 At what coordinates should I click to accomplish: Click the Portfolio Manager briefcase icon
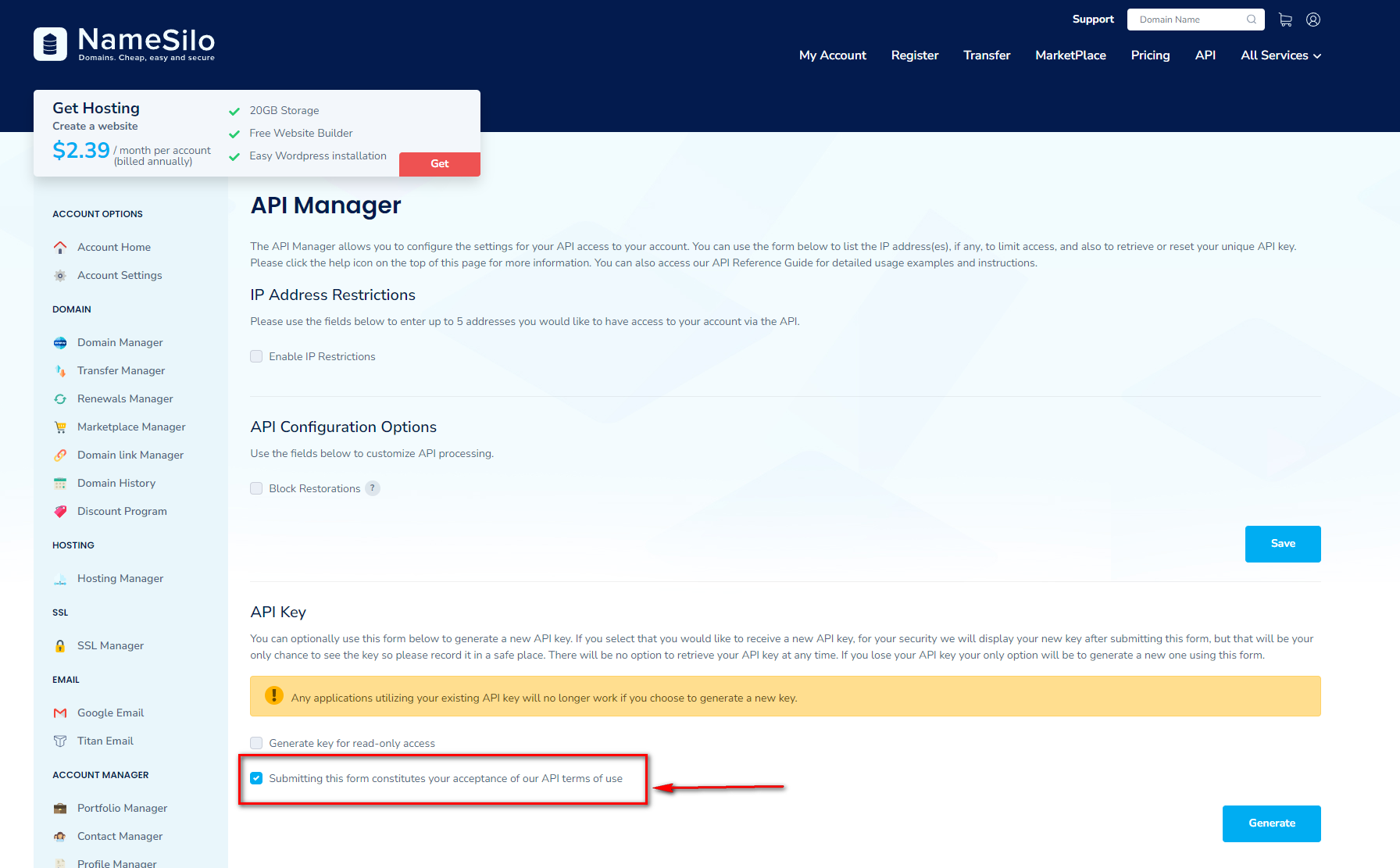pos(60,808)
